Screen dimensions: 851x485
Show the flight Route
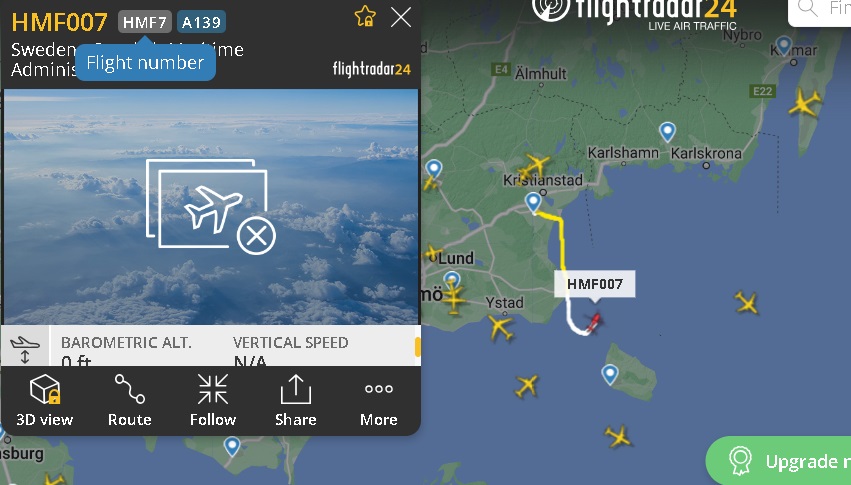click(x=129, y=401)
